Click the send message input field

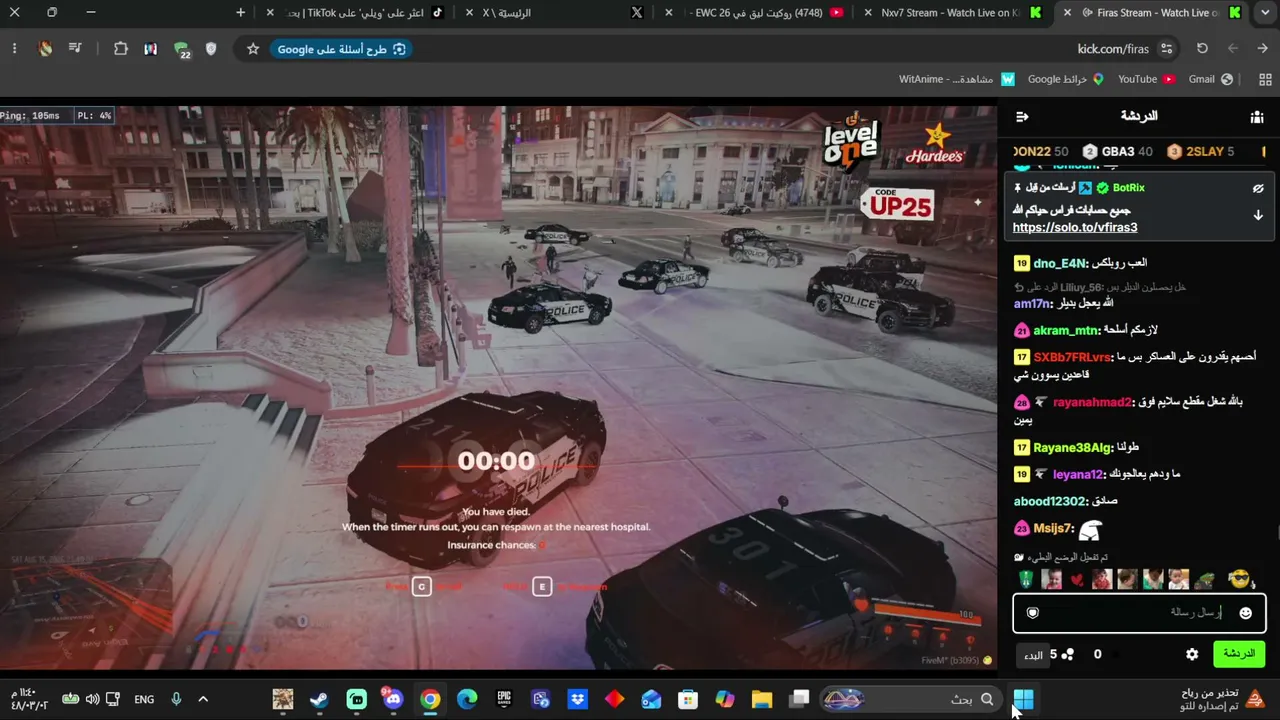click(x=1139, y=613)
